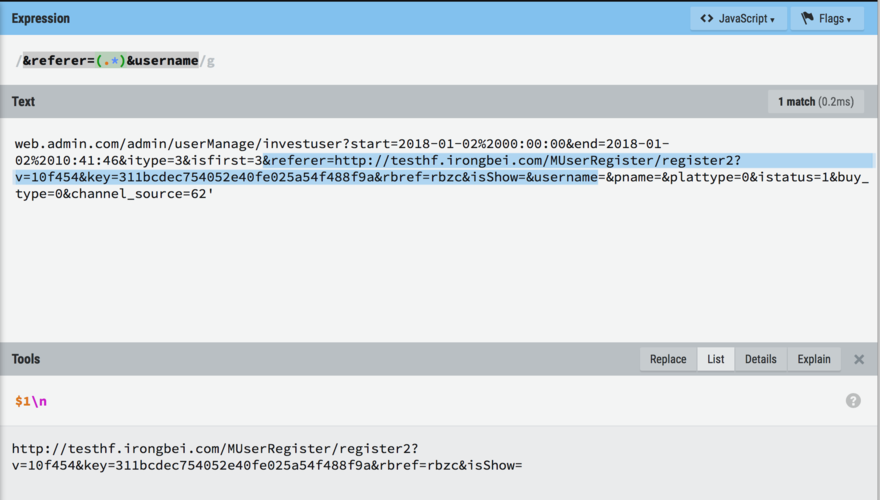Switch to the List tab

[716, 359]
